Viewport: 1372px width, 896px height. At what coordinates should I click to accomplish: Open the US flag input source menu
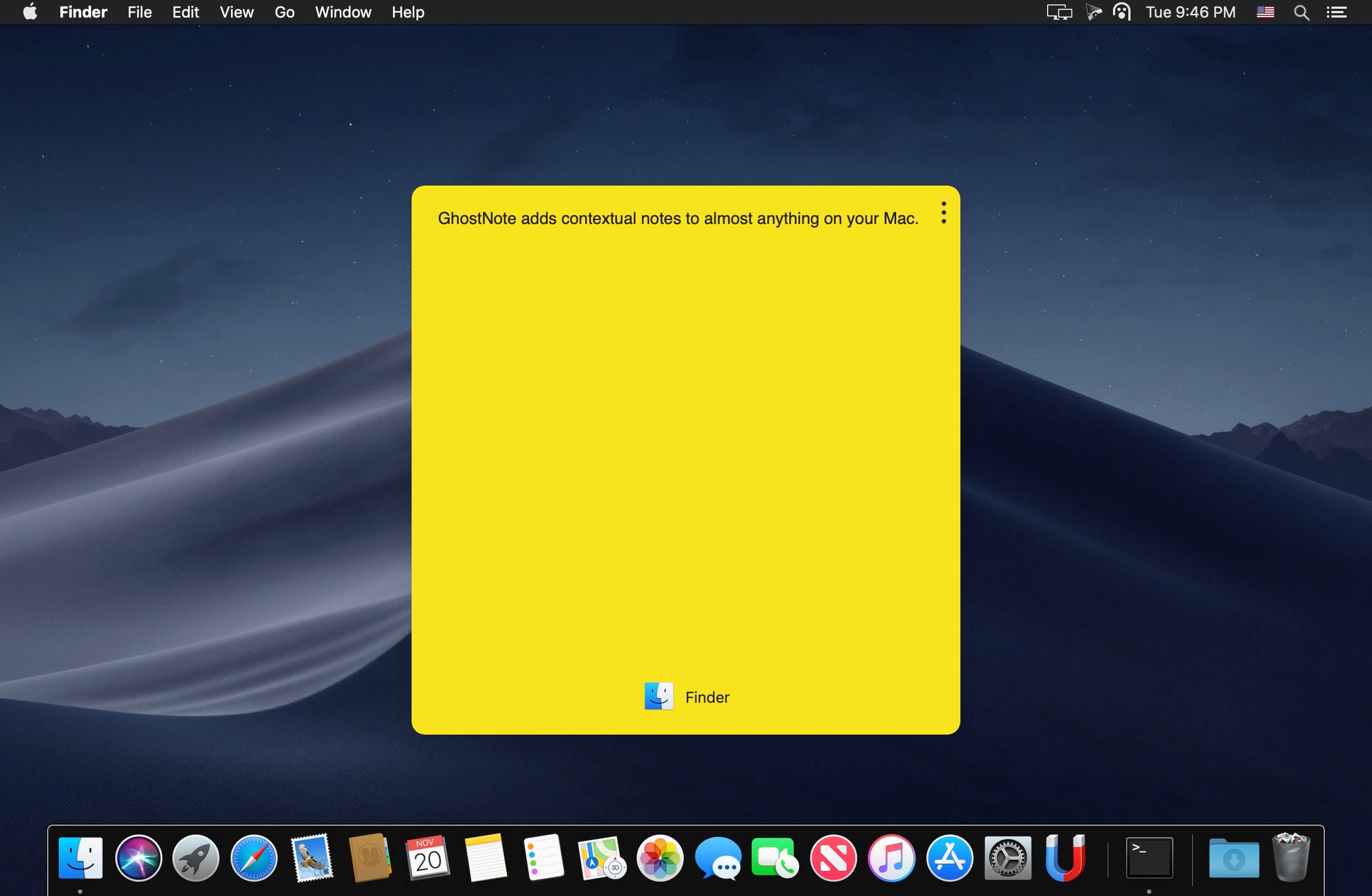coord(1265,12)
